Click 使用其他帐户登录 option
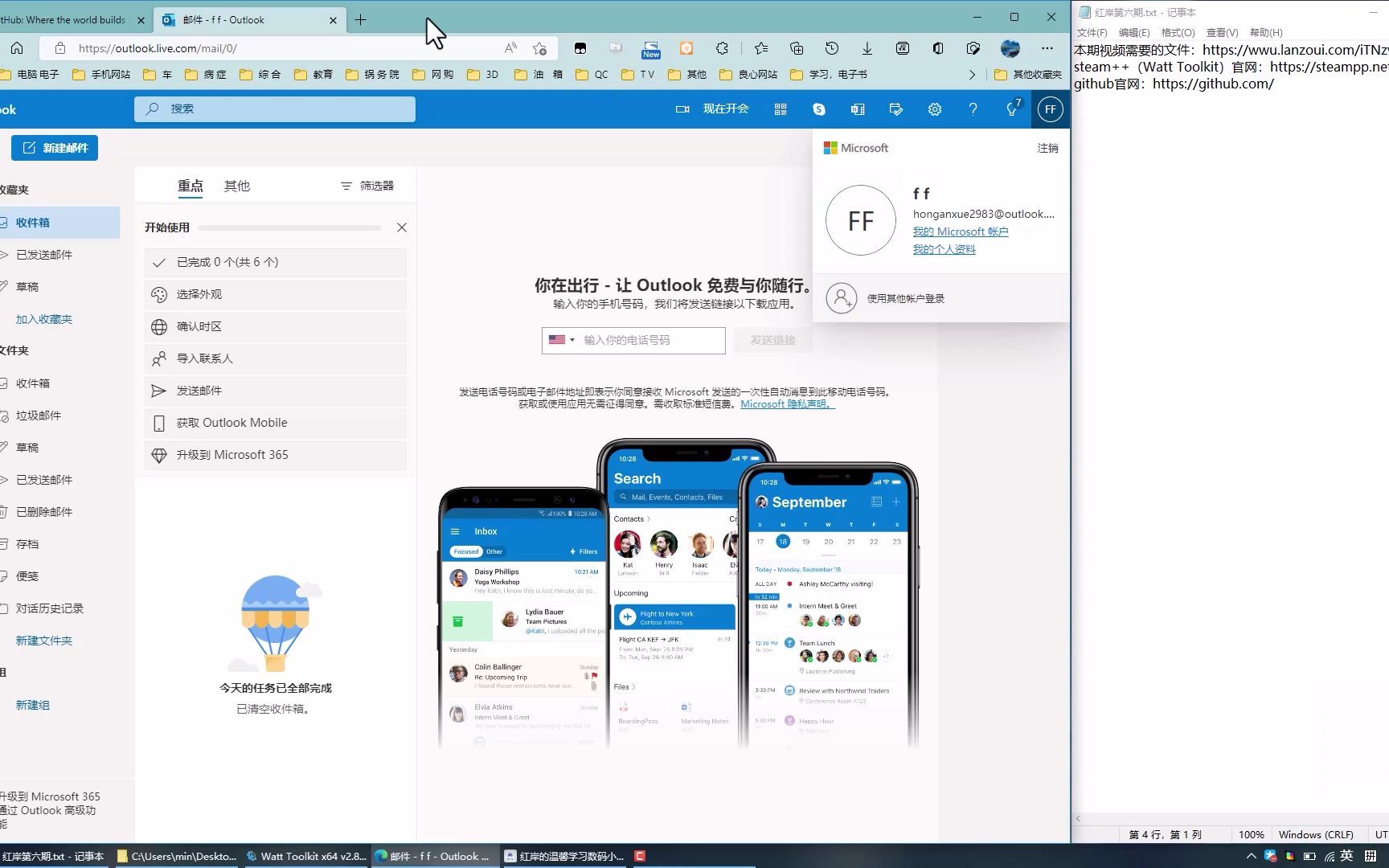 pos(940,298)
